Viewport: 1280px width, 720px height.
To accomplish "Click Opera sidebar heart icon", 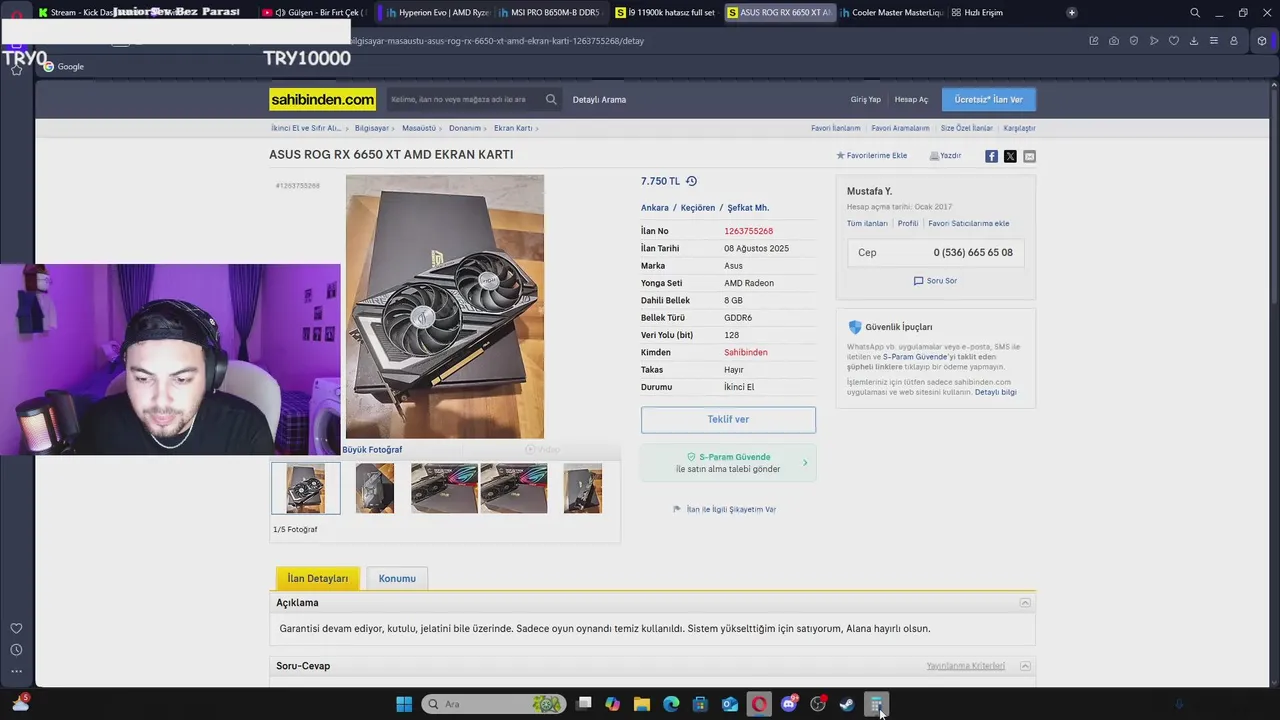I will coord(16,628).
